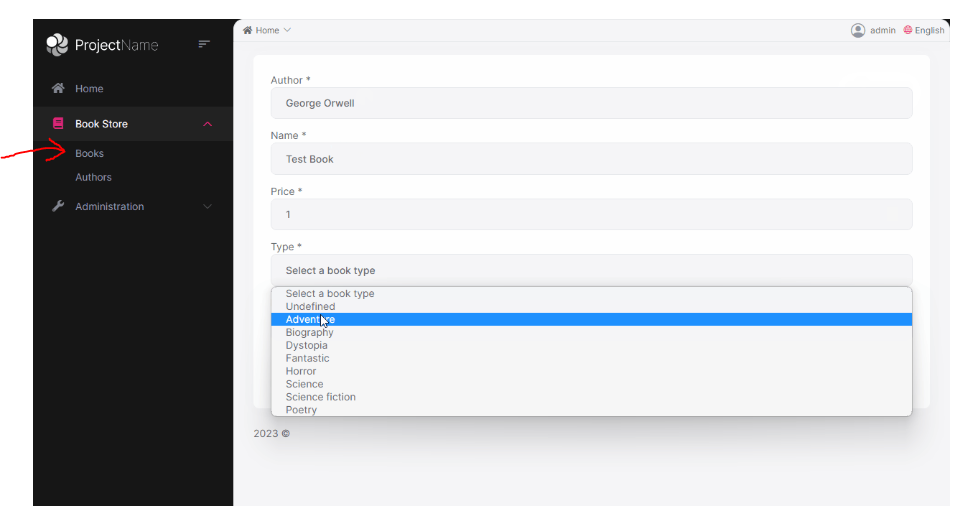Click the home icon in the breadcrumb
This screenshot has width=965, height=522.
(247, 30)
